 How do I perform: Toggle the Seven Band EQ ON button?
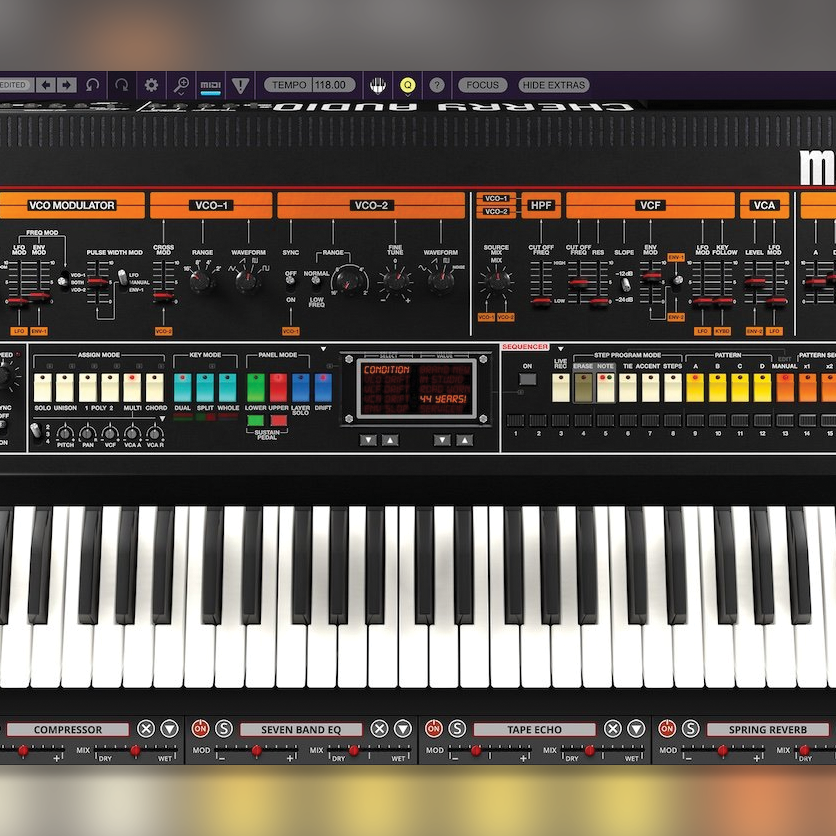click(200, 728)
